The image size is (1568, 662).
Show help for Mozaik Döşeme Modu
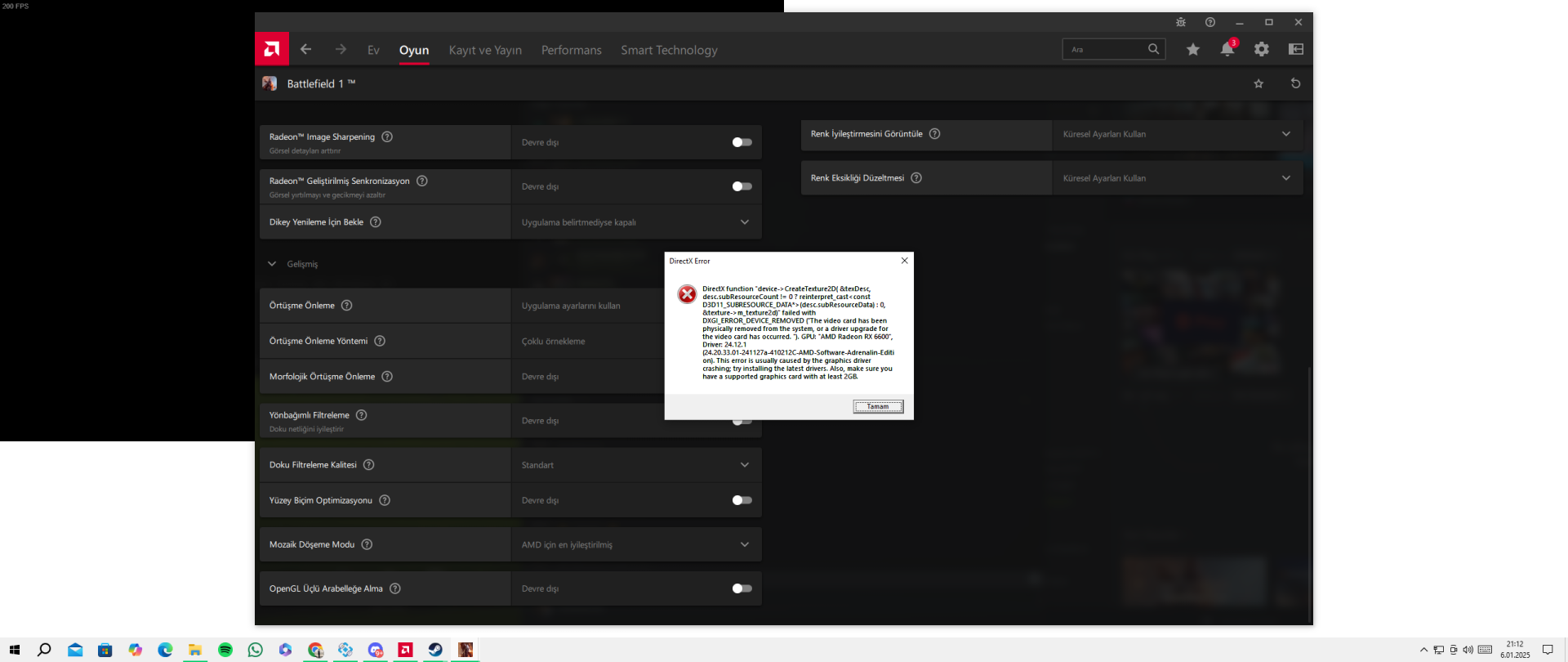click(x=367, y=544)
